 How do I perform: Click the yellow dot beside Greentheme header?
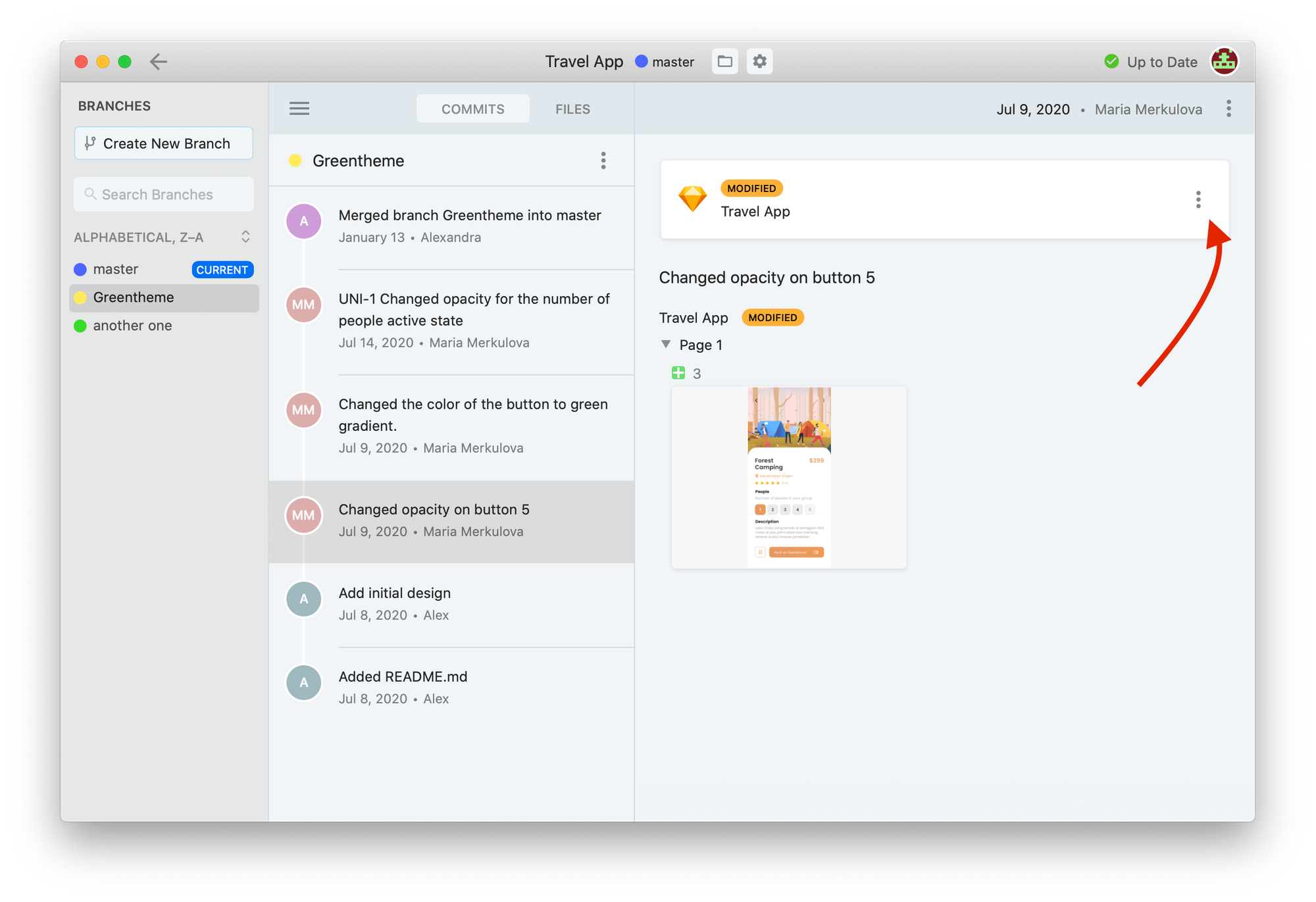(x=295, y=161)
